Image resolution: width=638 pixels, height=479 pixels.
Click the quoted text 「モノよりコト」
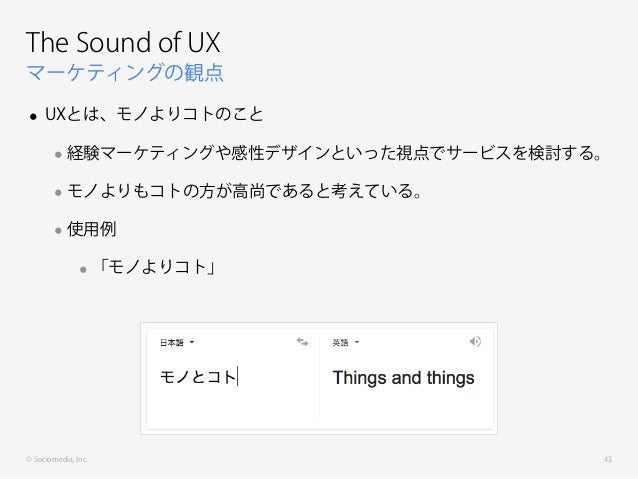tap(157, 267)
